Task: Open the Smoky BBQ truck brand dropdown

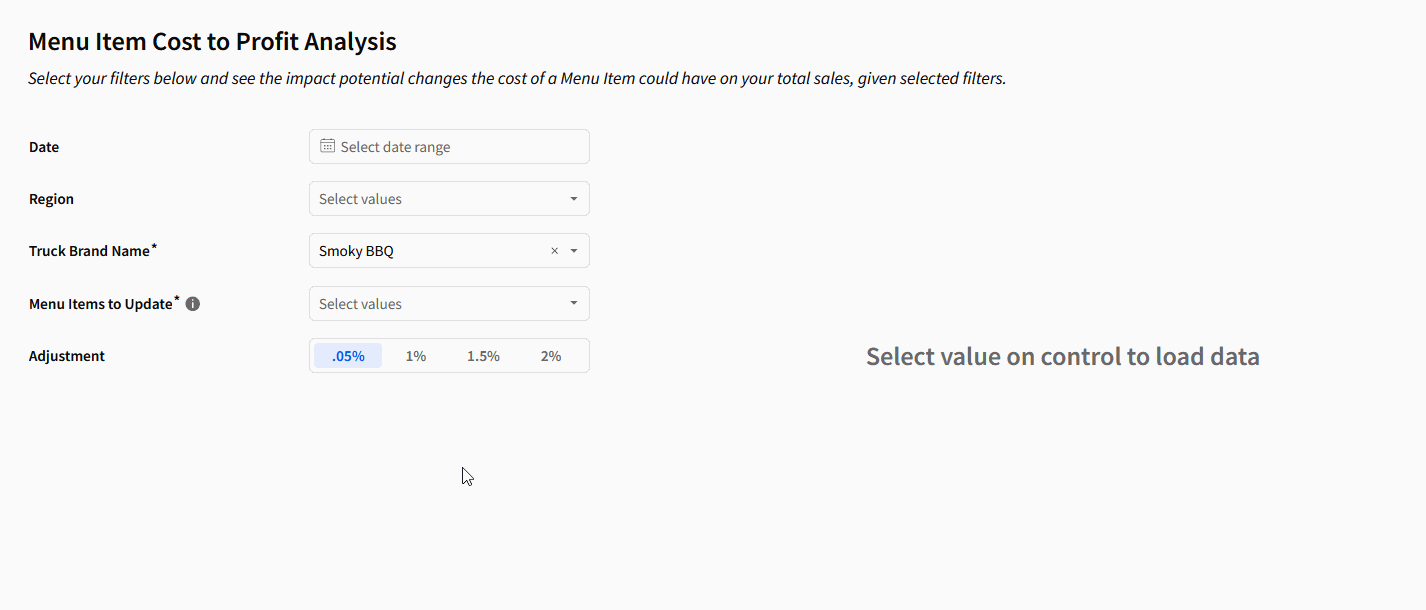Action: pos(430,251)
